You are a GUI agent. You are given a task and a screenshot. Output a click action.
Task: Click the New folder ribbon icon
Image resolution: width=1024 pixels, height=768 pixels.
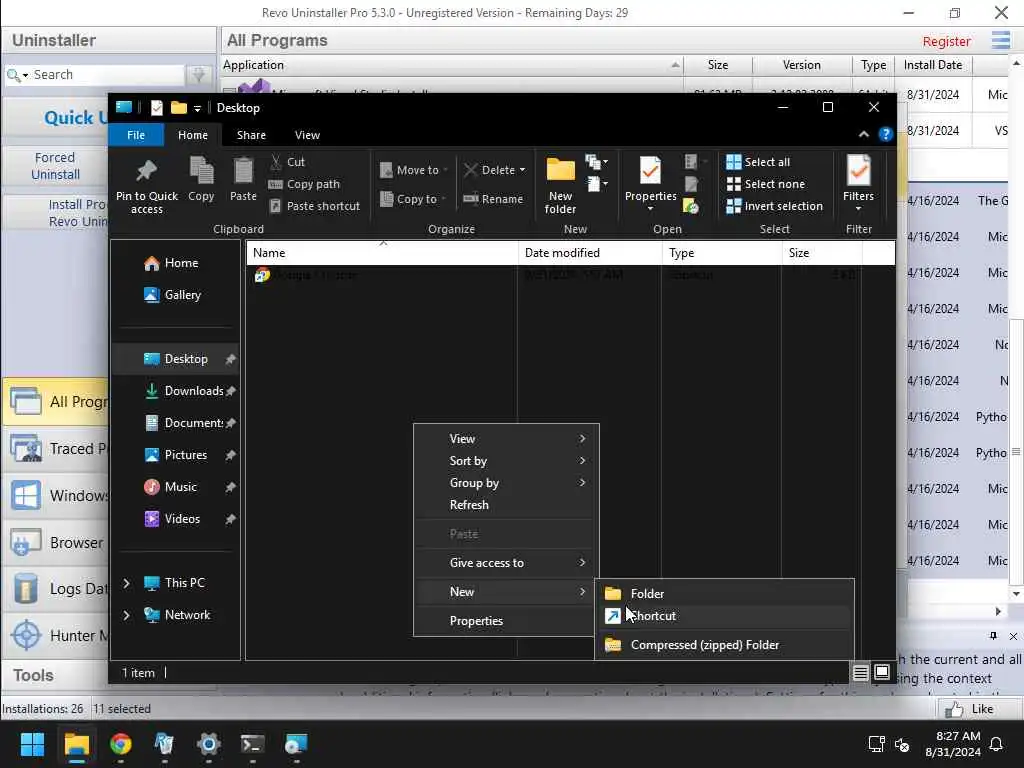(x=560, y=185)
